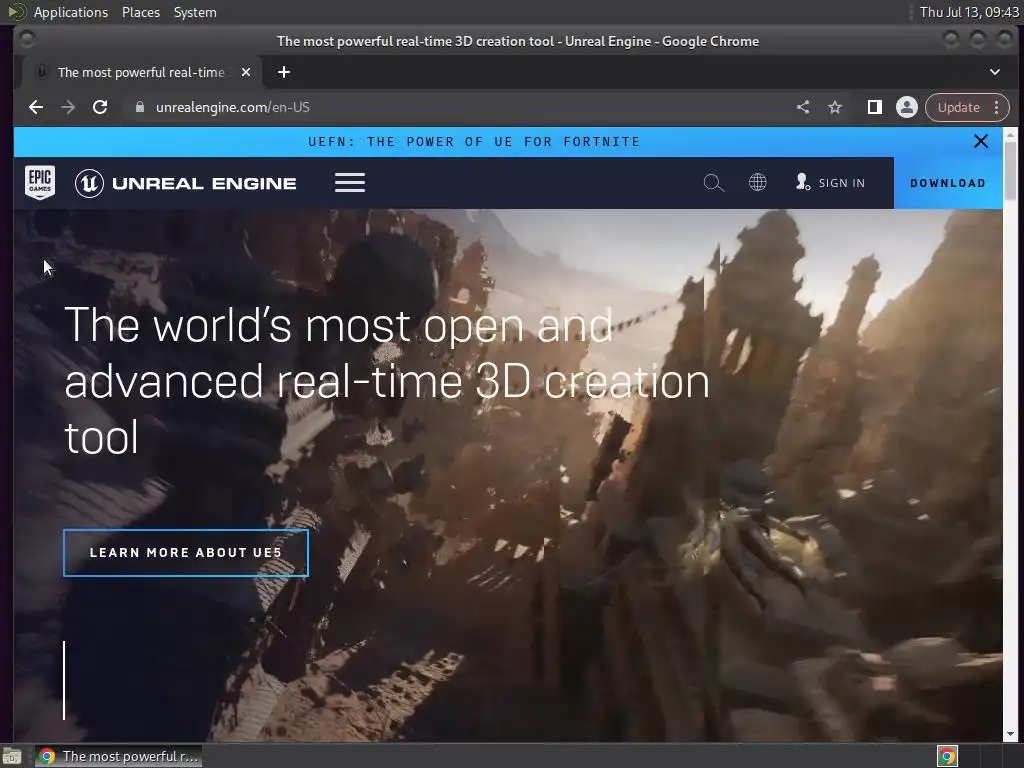Click the scrollbar down arrow
The image size is (1024, 768).
[1010, 734]
